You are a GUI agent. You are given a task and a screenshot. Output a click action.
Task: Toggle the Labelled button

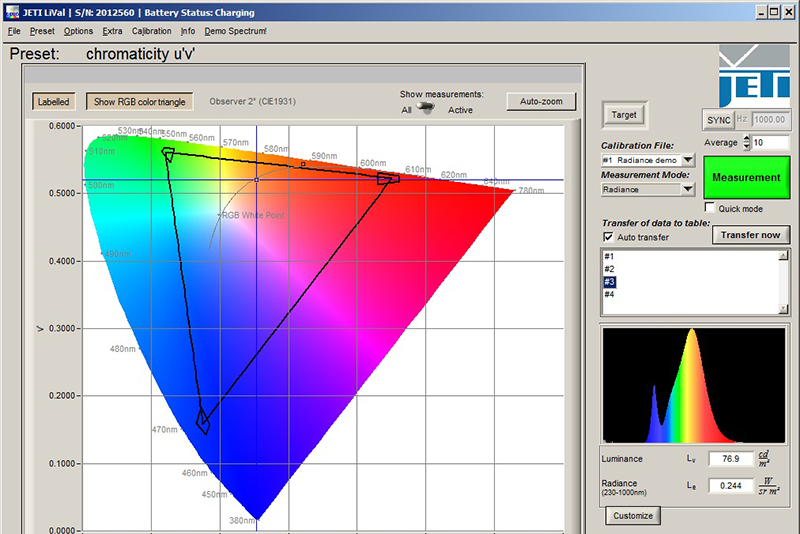coord(54,101)
